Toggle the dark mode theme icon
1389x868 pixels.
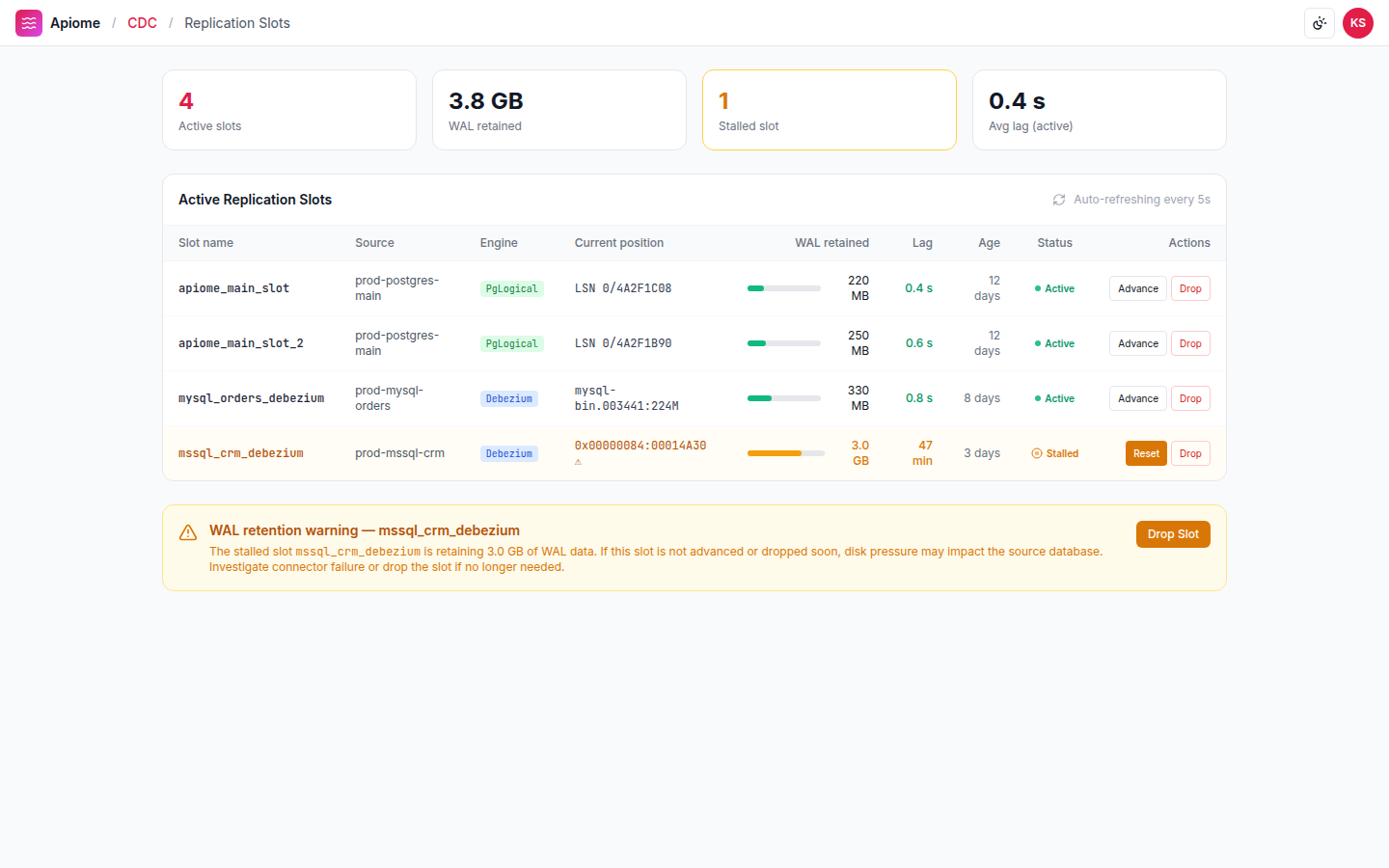[1320, 23]
